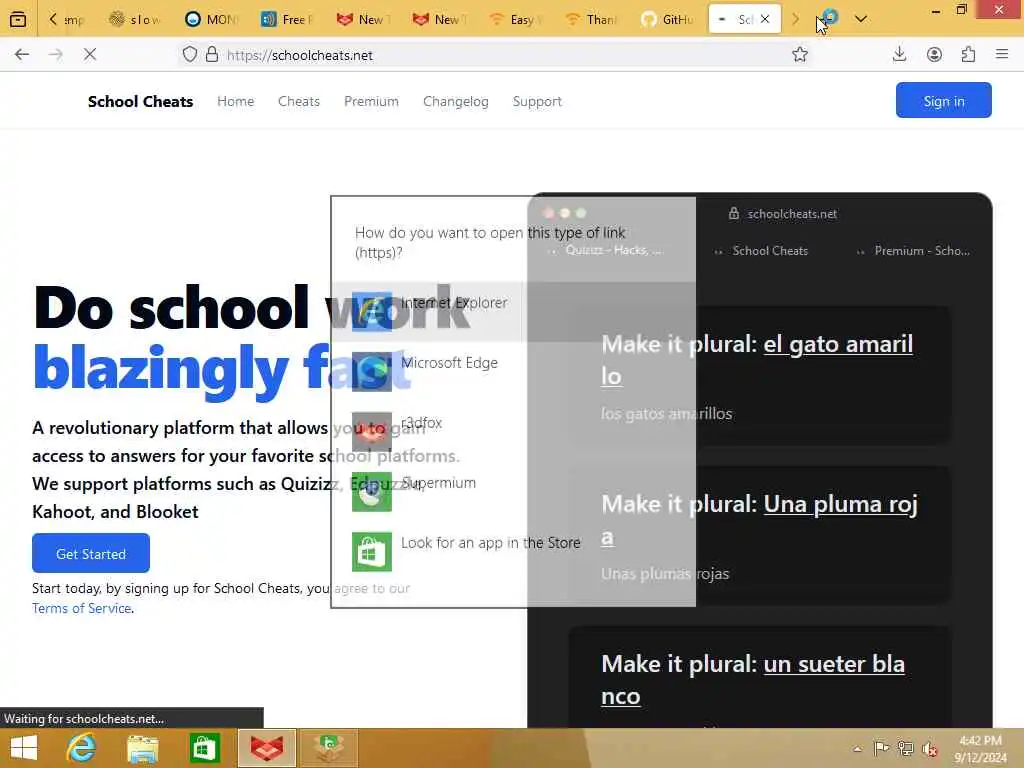Click the Get Started button
This screenshot has height=768, width=1024.
[91, 553]
